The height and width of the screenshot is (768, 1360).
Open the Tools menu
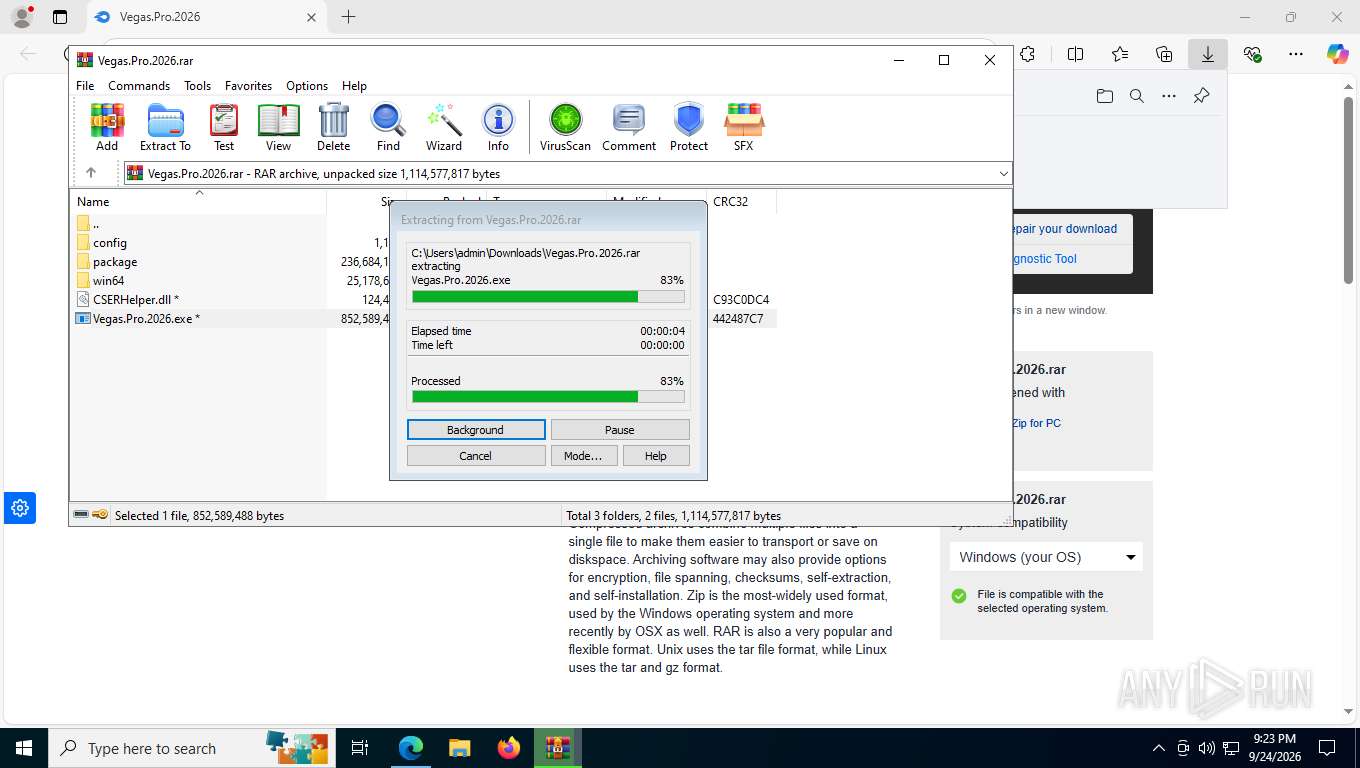[x=197, y=86]
